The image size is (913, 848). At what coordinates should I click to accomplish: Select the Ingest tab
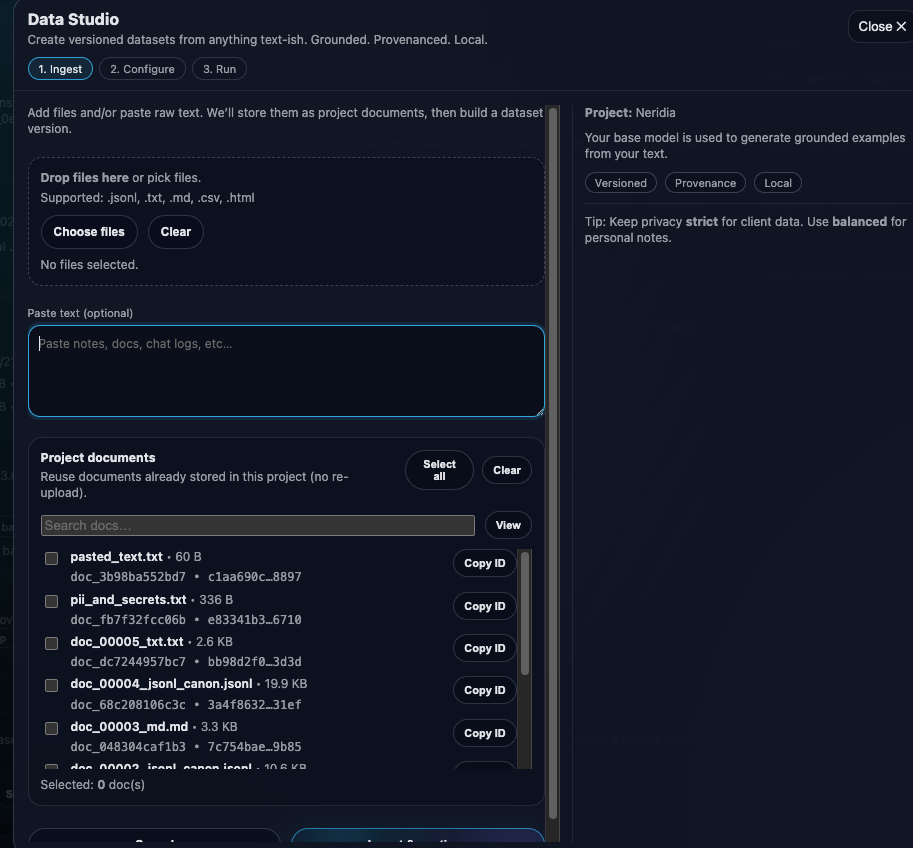(59, 69)
